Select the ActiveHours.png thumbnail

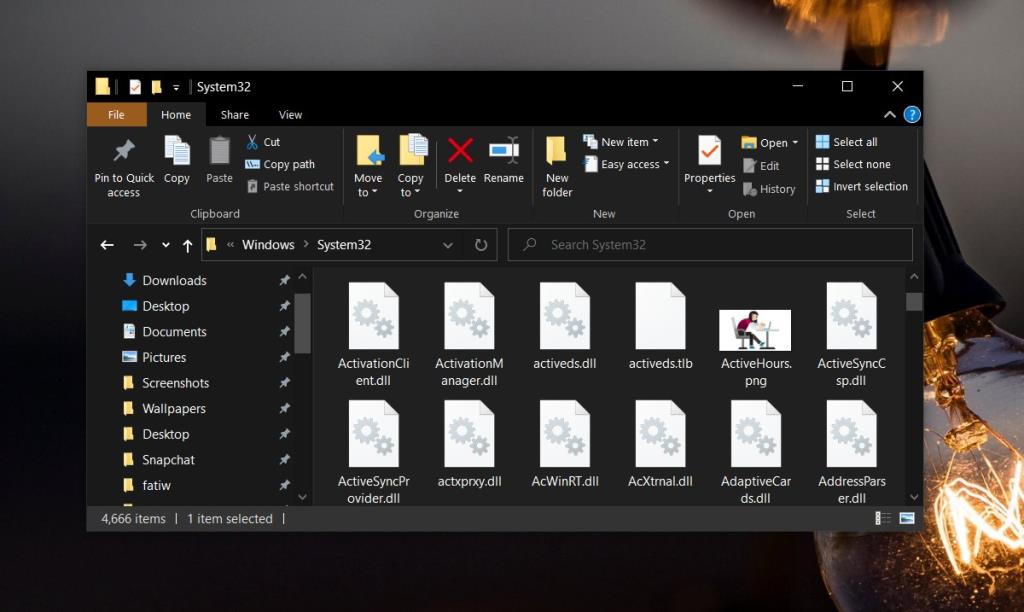pyautogui.click(x=755, y=327)
